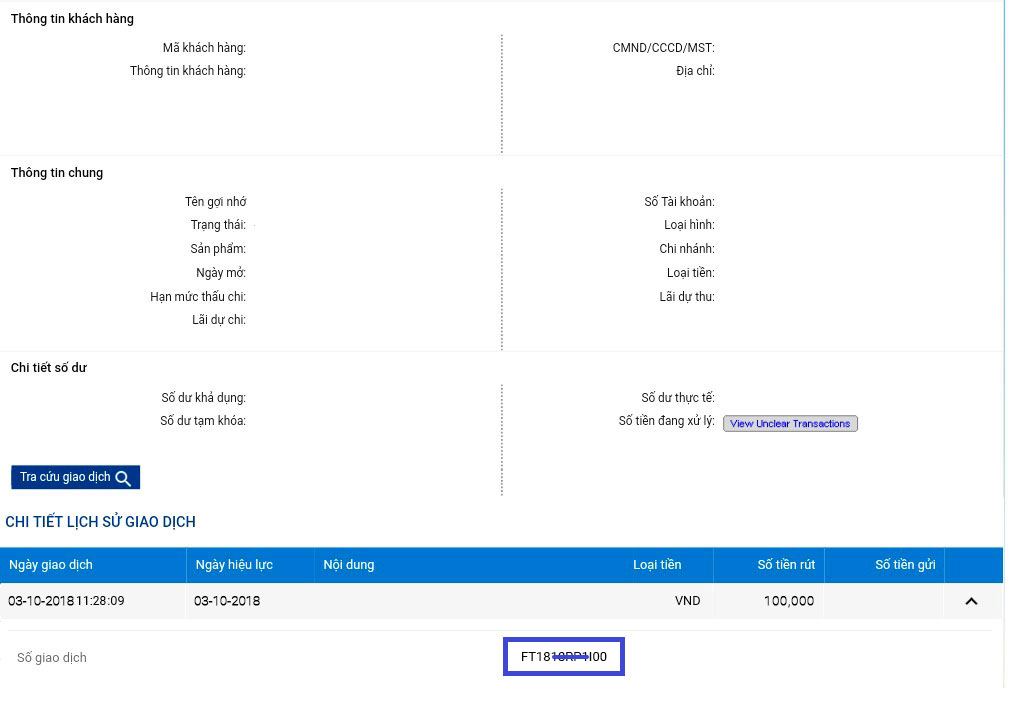1018x709 pixels.
Task: Click the 03-10-2018 11:28:09 transaction date cell
Action: [66, 601]
